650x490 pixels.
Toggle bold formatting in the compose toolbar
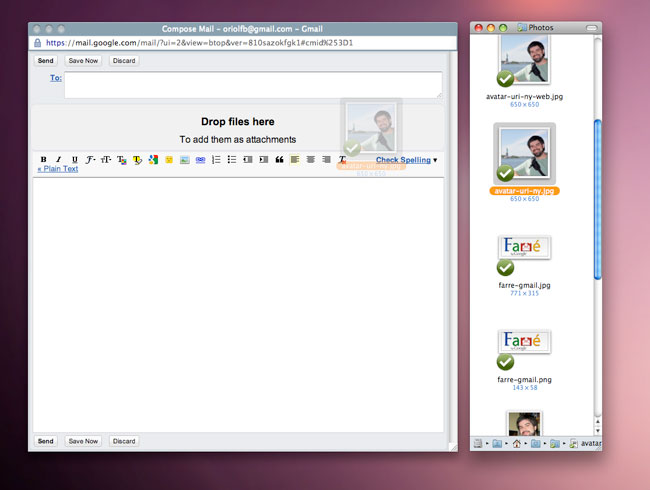43,160
